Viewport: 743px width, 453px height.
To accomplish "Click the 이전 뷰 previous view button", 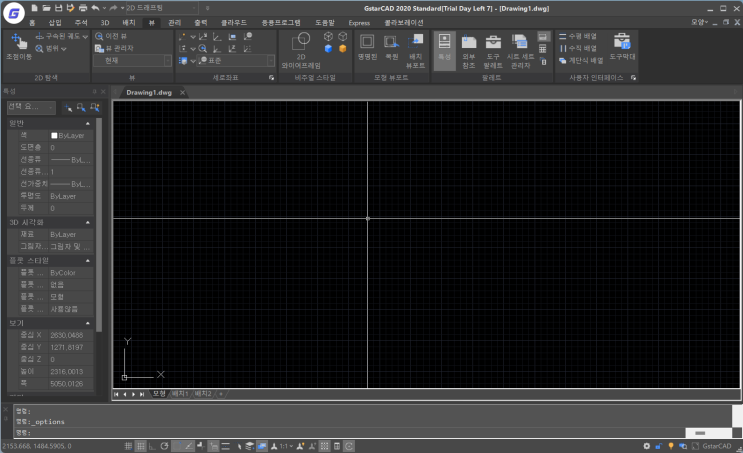I will point(111,36).
